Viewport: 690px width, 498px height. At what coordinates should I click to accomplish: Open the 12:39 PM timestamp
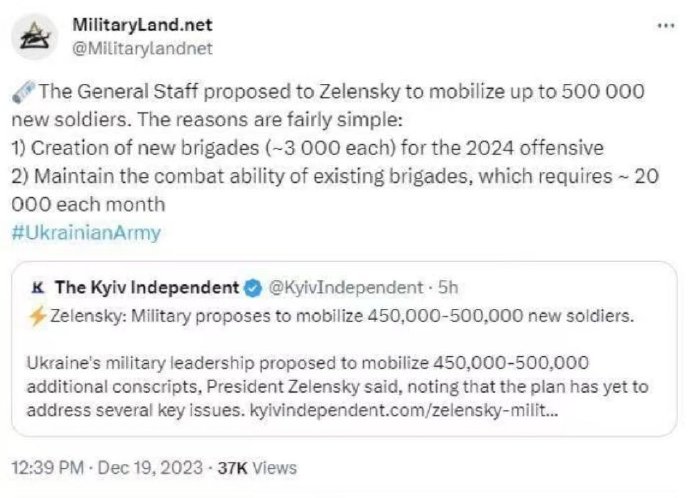click(x=48, y=468)
